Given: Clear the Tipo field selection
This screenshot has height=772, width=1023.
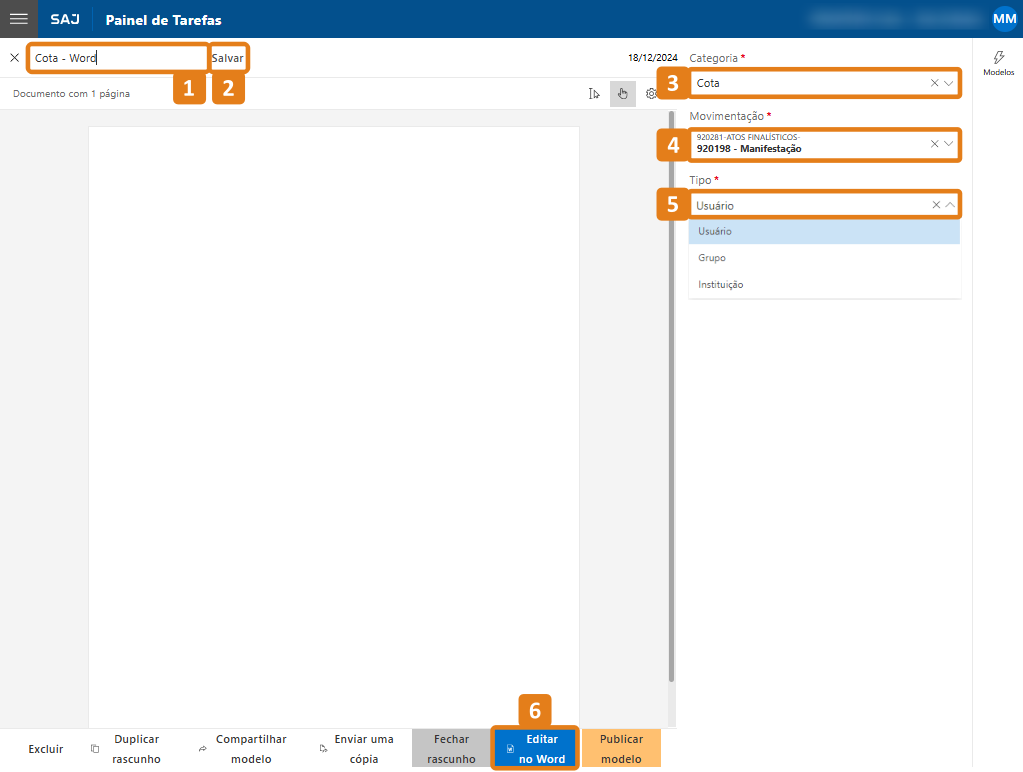Looking at the screenshot, I should point(936,205).
